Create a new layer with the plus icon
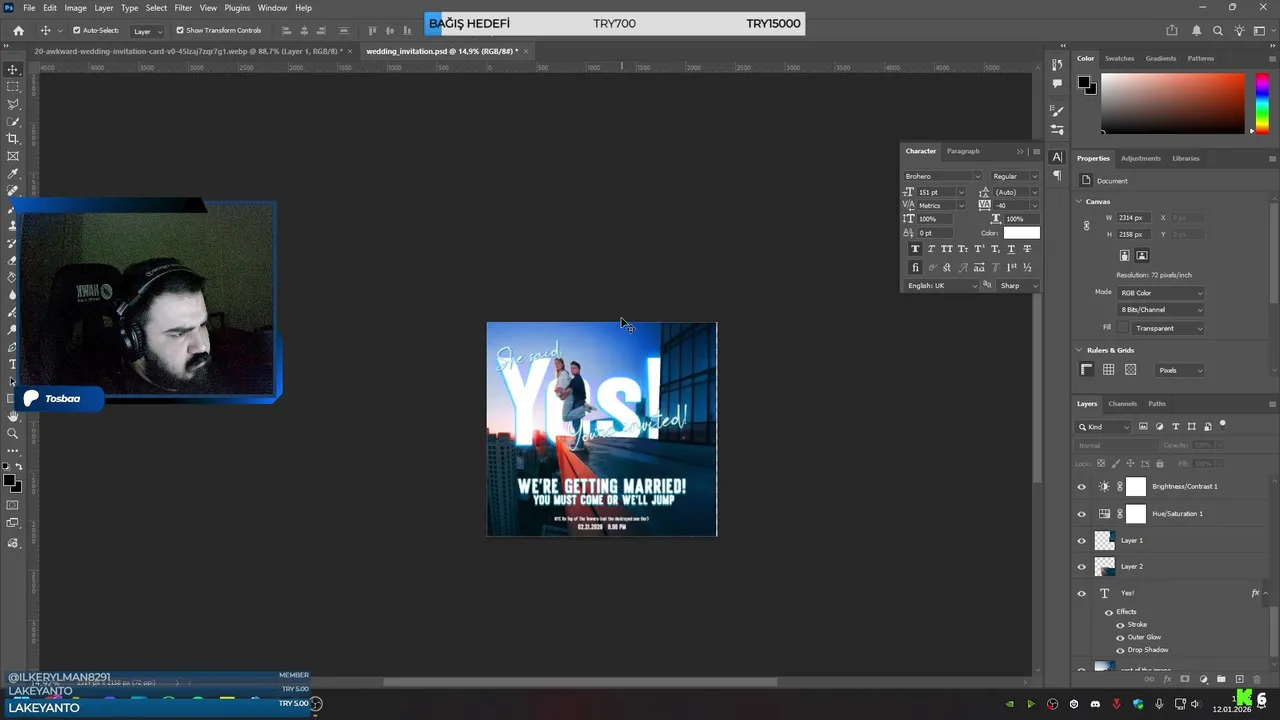1280x720 pixels. click(x=1240, y=679)
